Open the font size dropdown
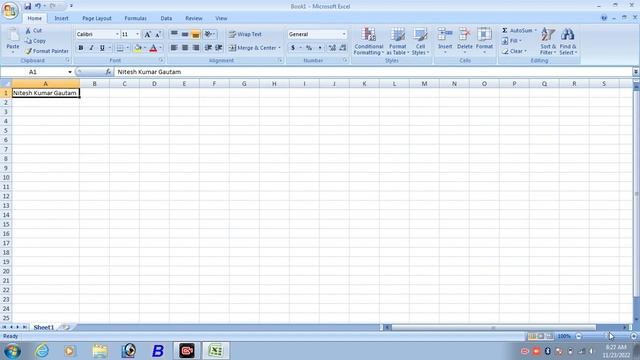Screen dimensions: 640x360 click(x=138, y=34)
